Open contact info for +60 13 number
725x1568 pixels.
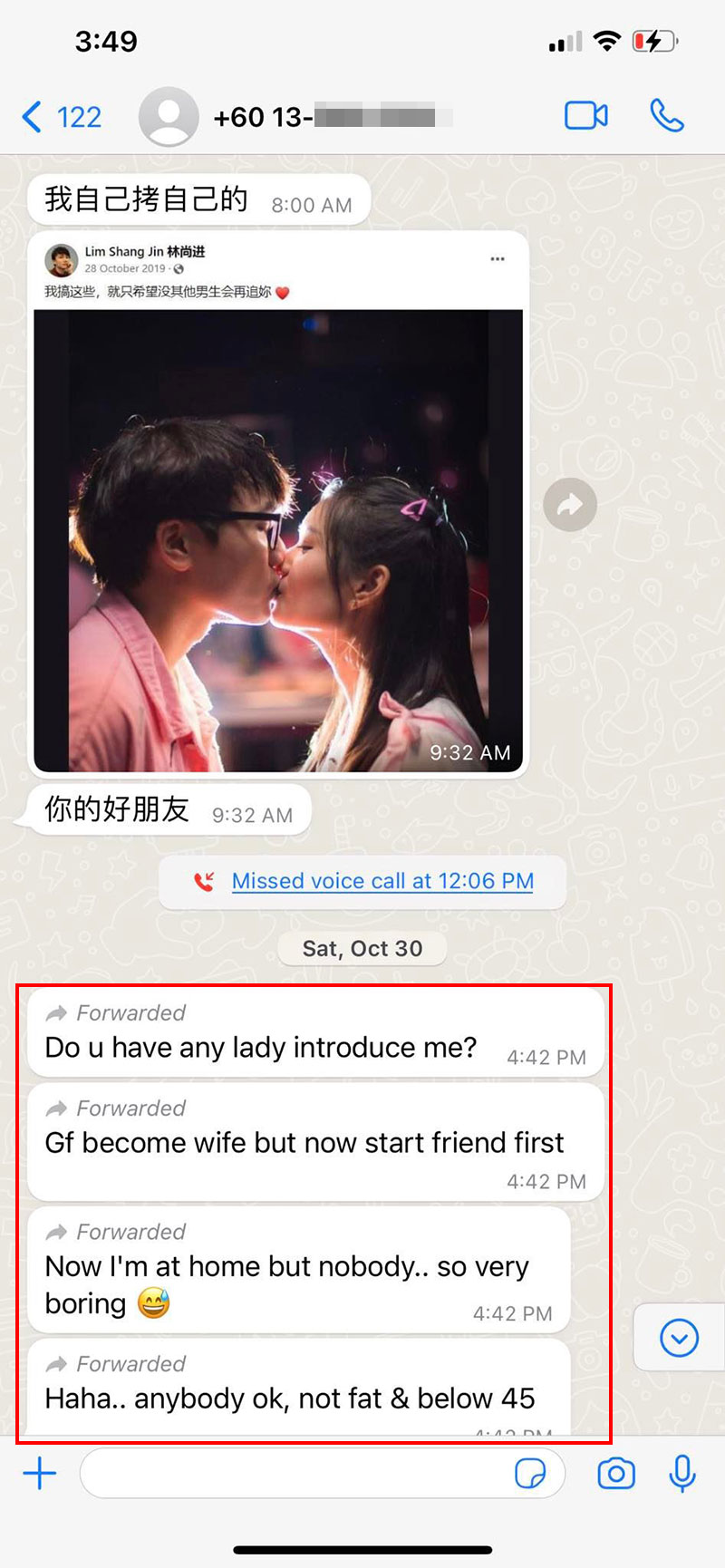(333, 117)
